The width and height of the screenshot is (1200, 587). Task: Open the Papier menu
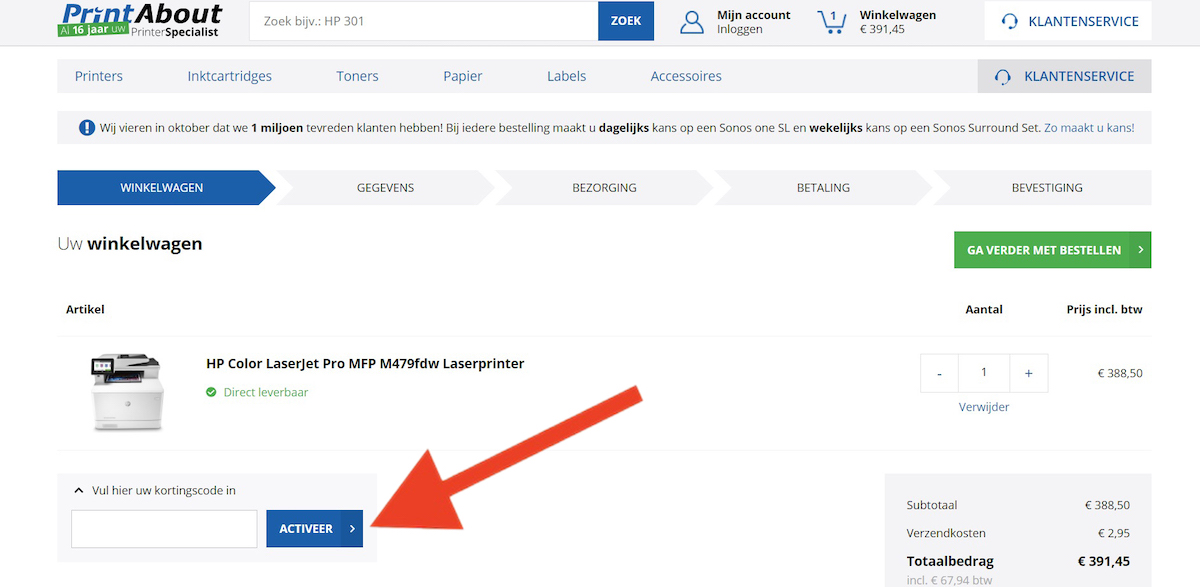(463, 76)
